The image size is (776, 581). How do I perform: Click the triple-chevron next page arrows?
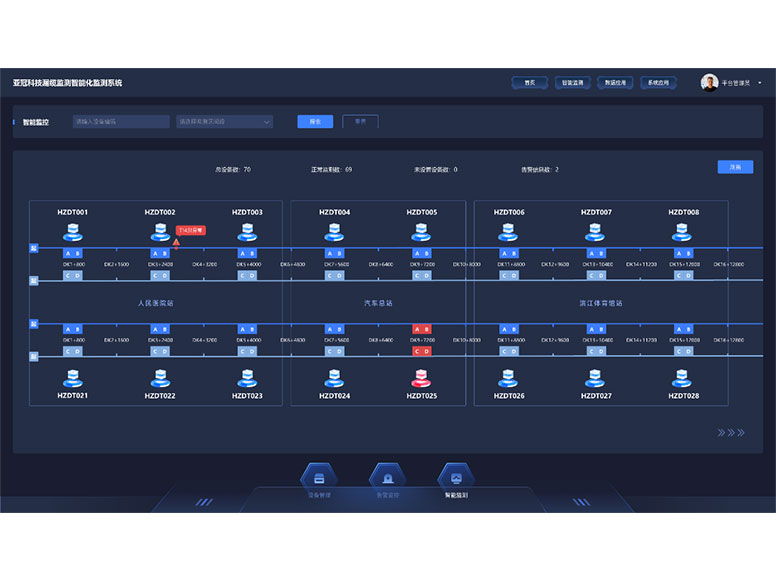point(732,433)
